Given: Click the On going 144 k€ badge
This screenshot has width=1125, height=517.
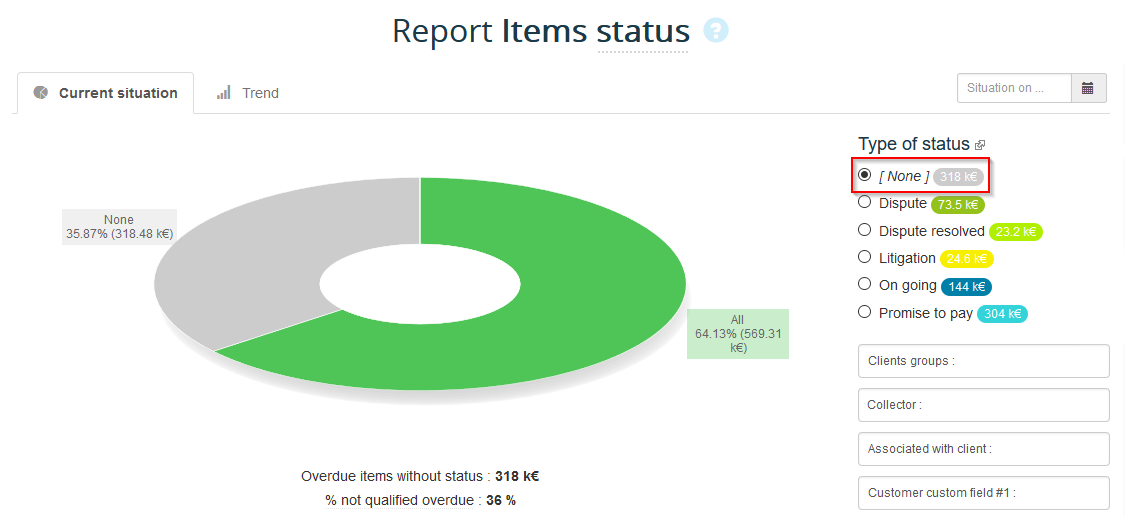Looking at the screenshot, I should (x=965, y=286).
